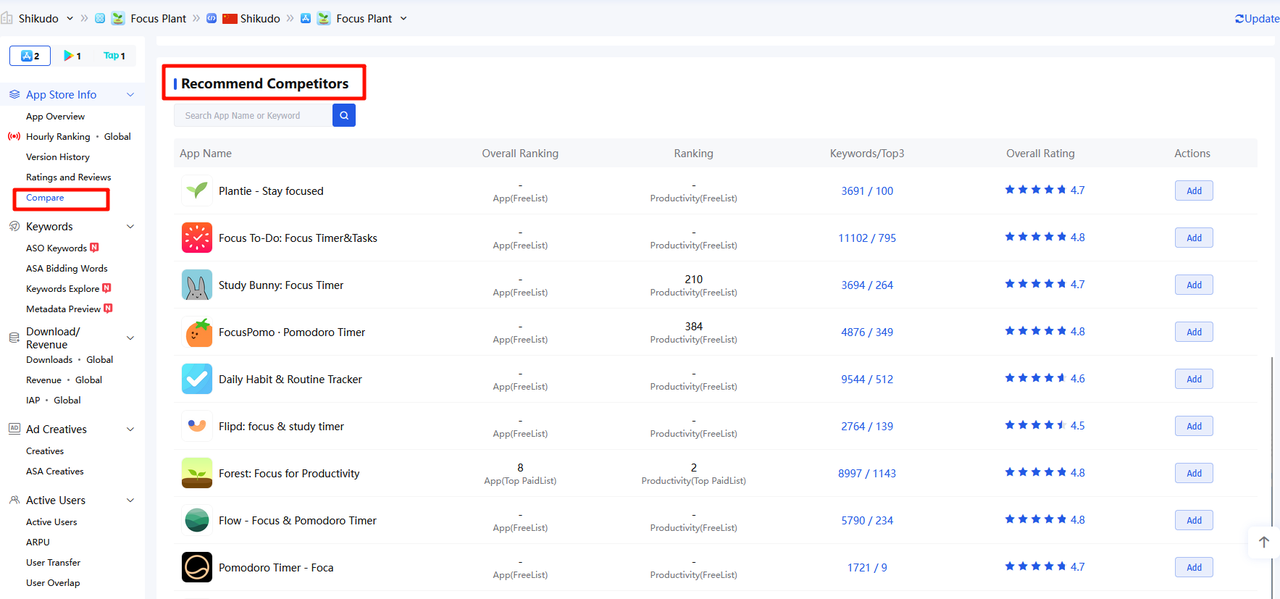This screenshot has height=599, width=1280.
Task: Click the blue search magnifier button
Action: coord(344,116)
